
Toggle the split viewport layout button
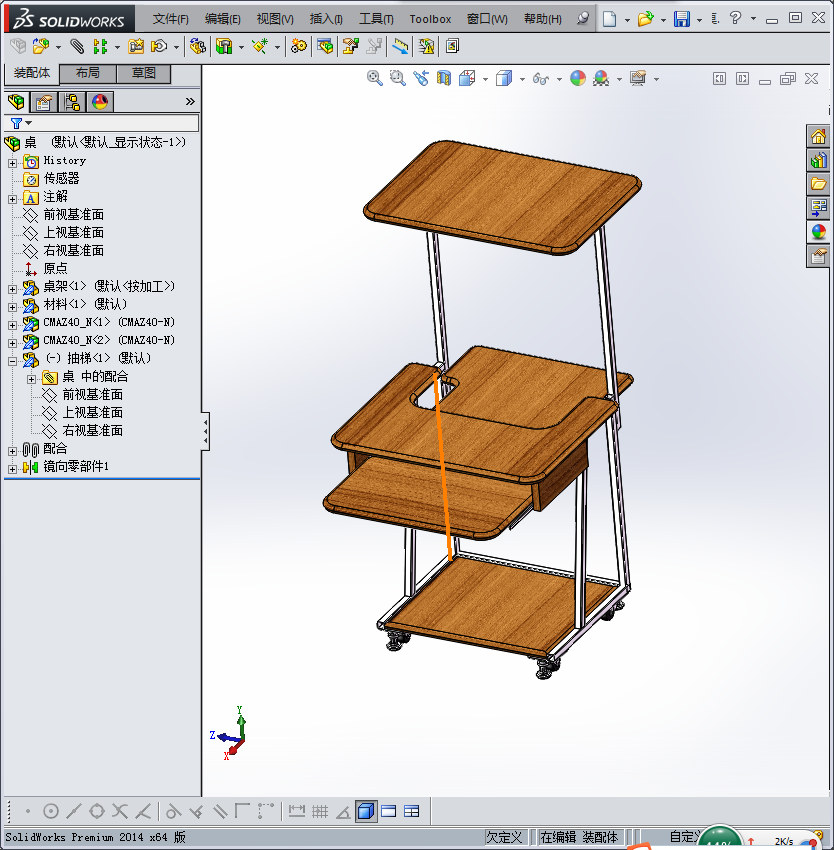coord(412,811)
